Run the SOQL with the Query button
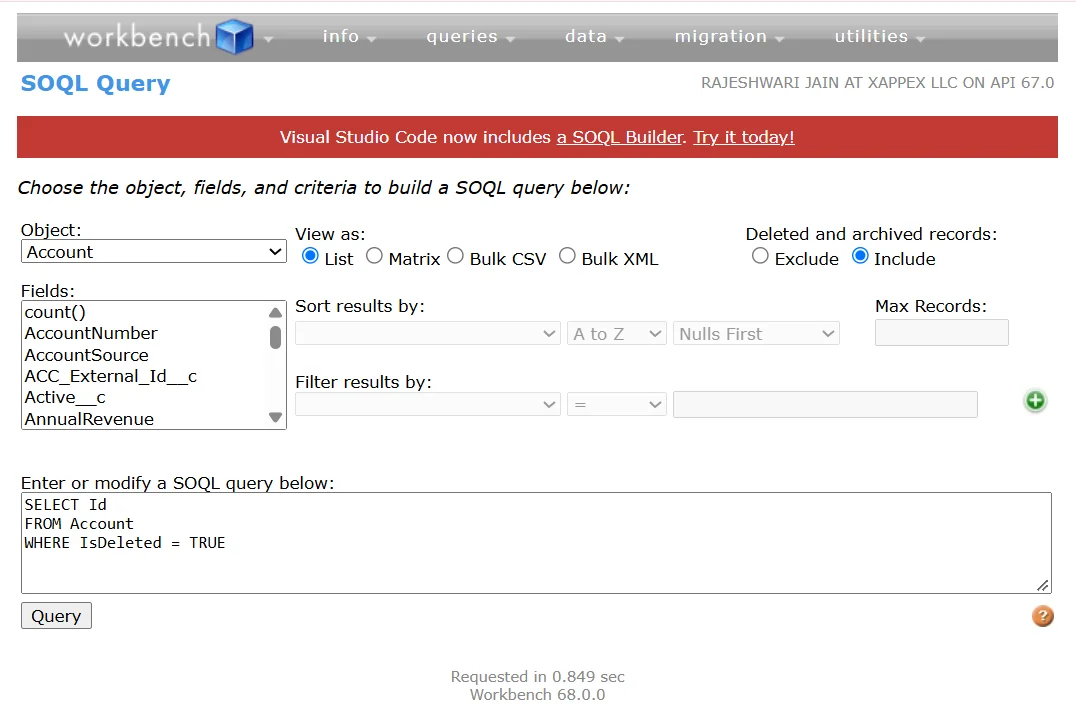Image resolution: width=1076 pixels, height=722 pixels. point(56,616)
